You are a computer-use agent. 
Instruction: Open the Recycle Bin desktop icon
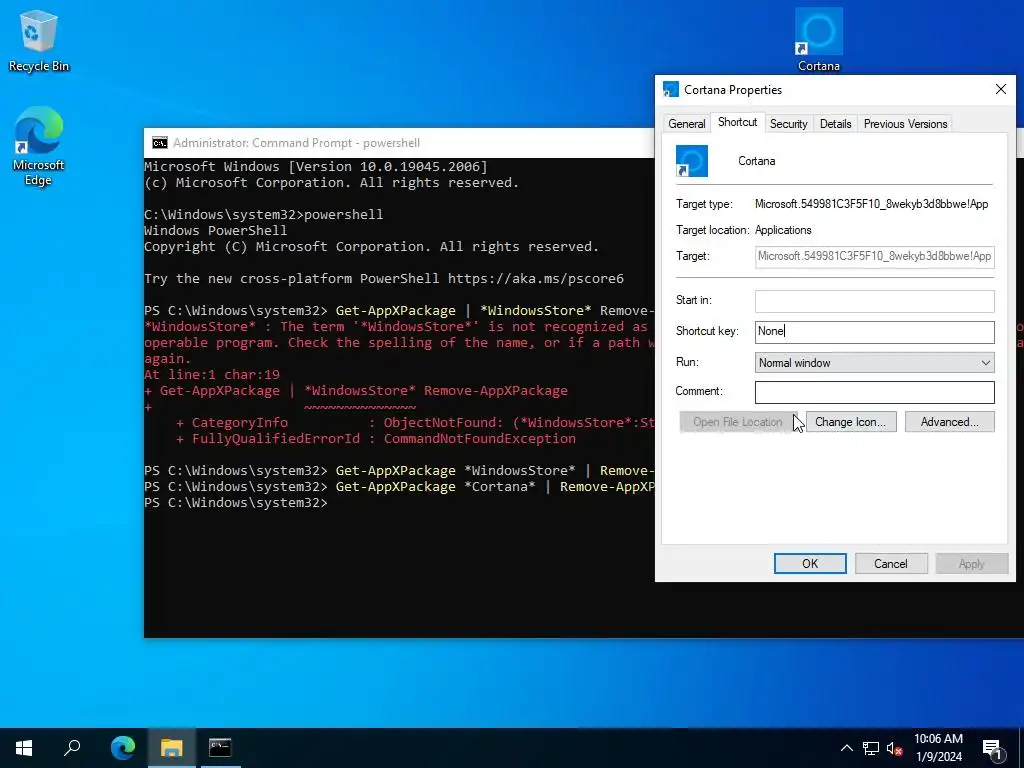[38, 40]
